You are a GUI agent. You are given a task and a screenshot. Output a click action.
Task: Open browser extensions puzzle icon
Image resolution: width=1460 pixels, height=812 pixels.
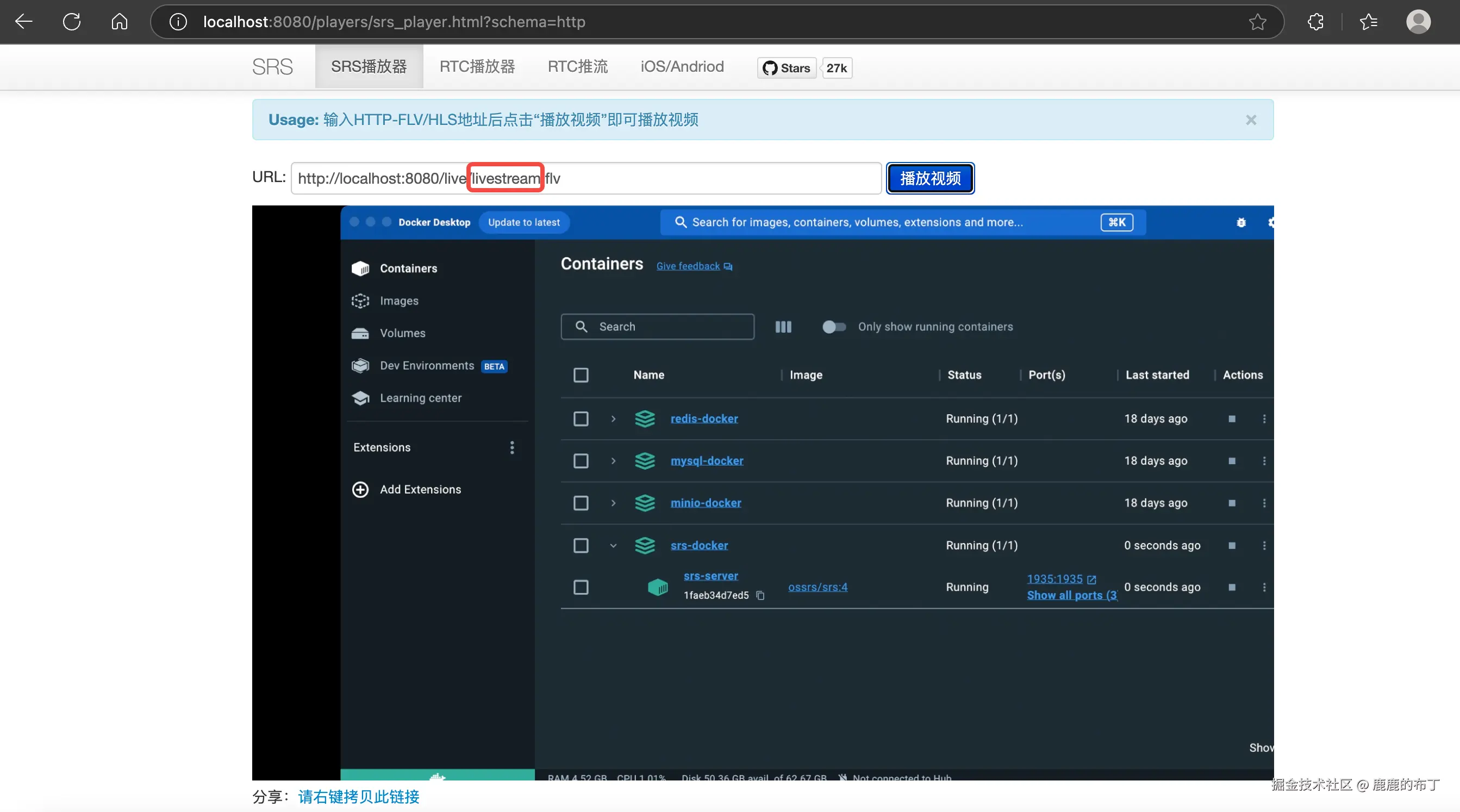1315,22
